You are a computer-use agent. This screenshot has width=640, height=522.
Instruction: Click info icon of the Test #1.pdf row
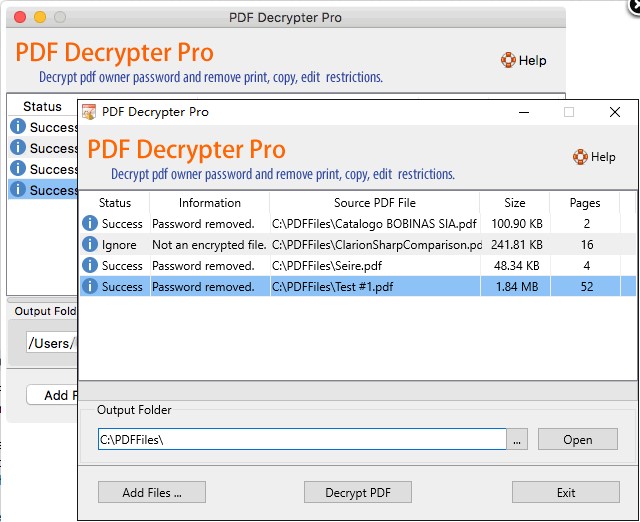coord(90,286)
